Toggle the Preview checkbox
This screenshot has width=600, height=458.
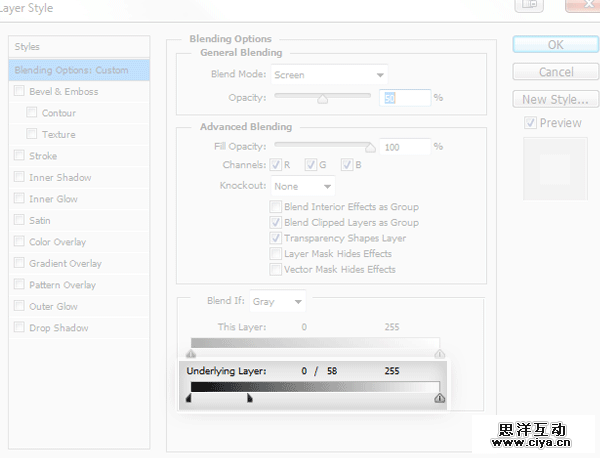531,123
